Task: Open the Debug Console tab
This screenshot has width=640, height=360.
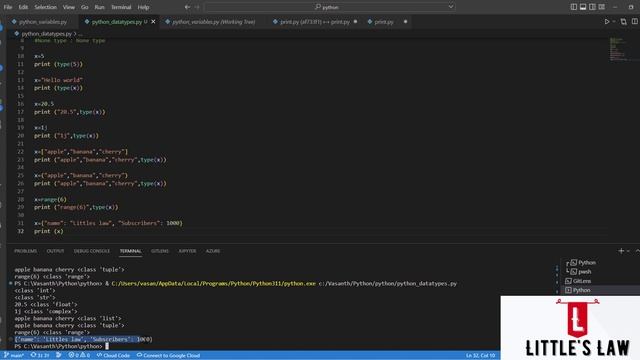Action: click(x=92, y=251)
